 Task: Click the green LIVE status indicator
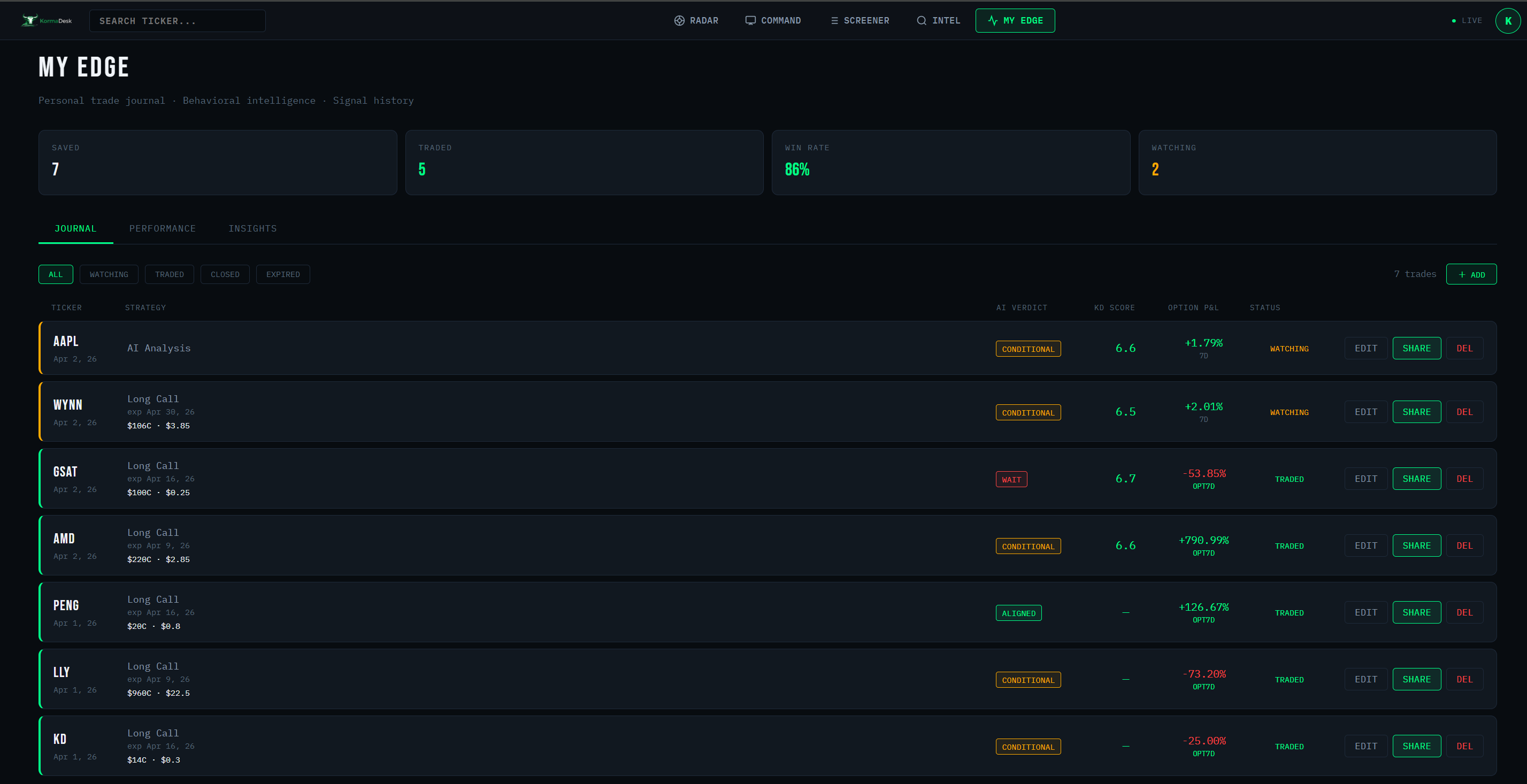tap(1454, 21)
